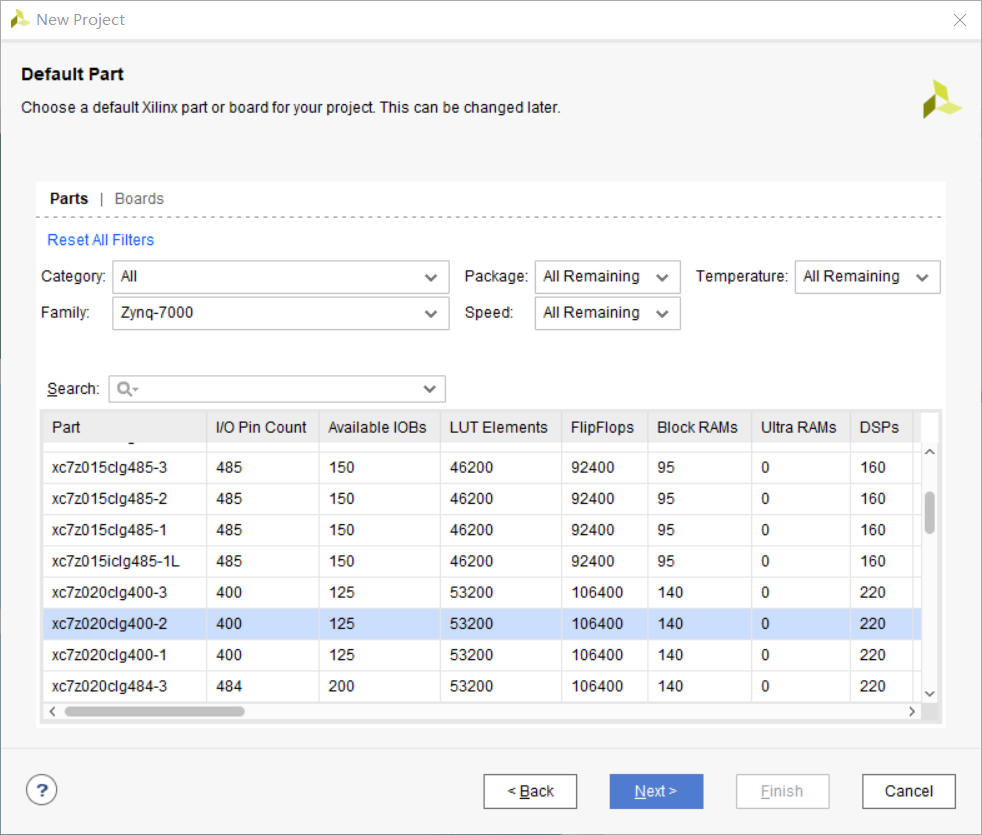Click the Reset All Filters link

[x=101, y=240]
